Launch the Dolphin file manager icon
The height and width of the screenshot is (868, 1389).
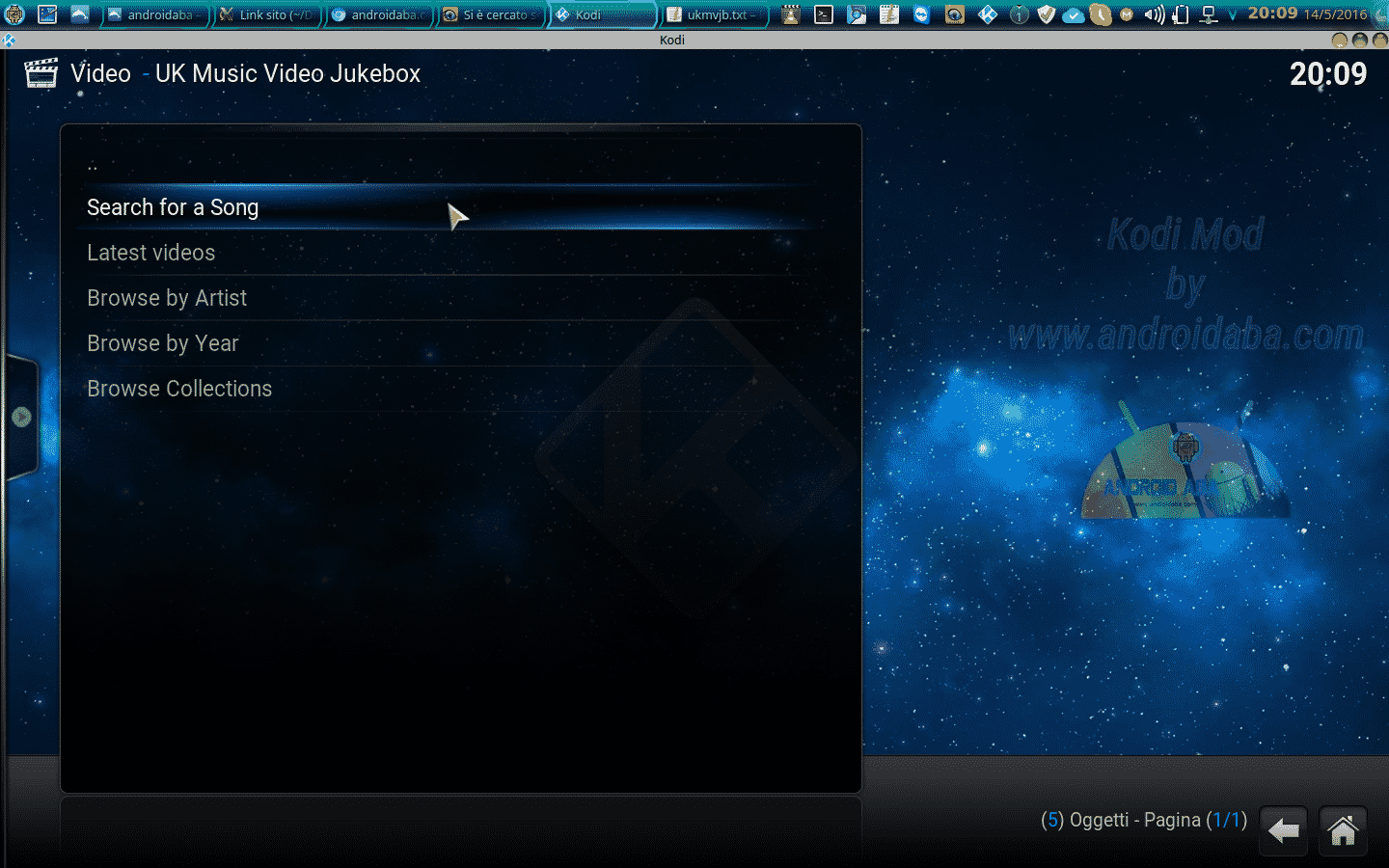pos(80,14)
